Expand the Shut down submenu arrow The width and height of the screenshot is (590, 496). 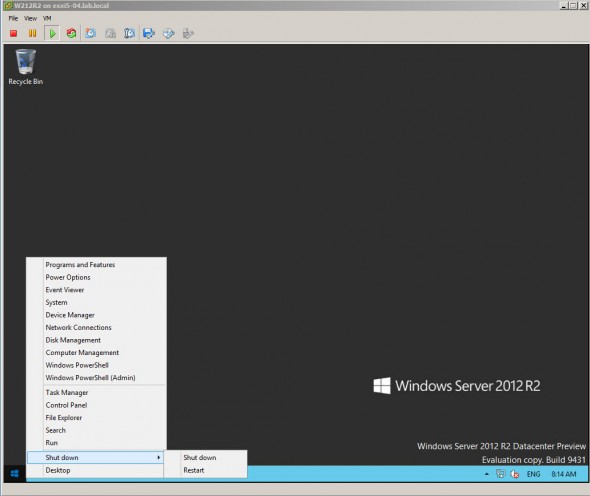(x=159, y=458)
